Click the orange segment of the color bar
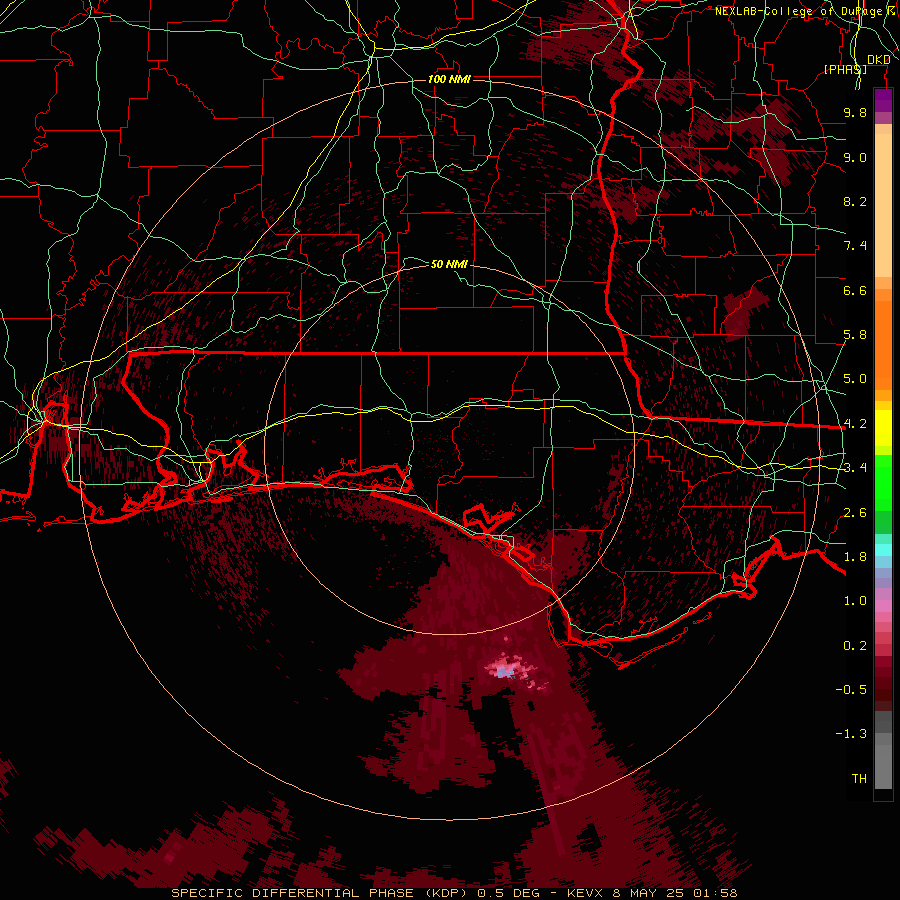The height and width of the screenshot is (900, 900). (x=883, y=344)
